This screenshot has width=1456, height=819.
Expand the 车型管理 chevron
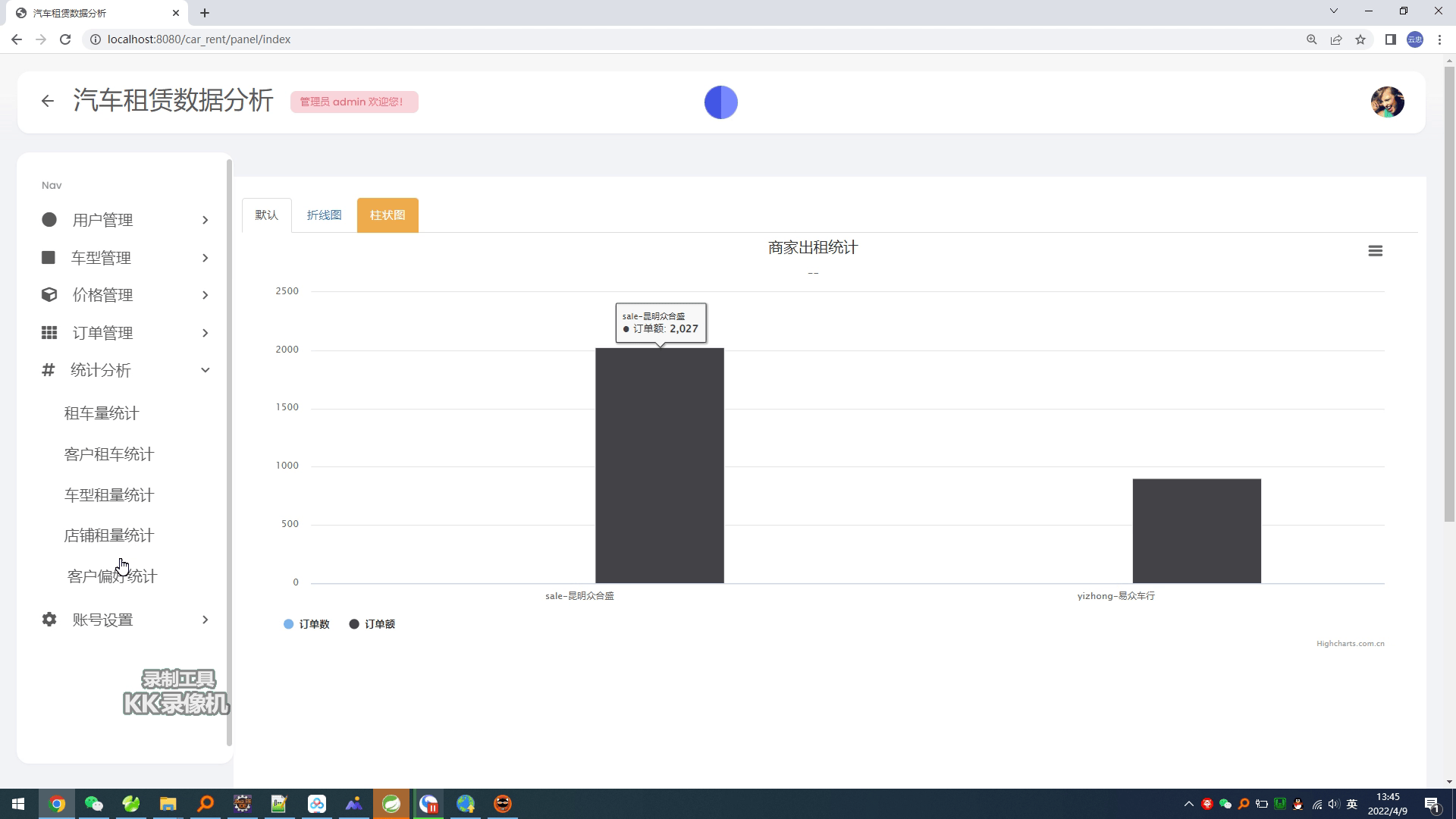205,258
